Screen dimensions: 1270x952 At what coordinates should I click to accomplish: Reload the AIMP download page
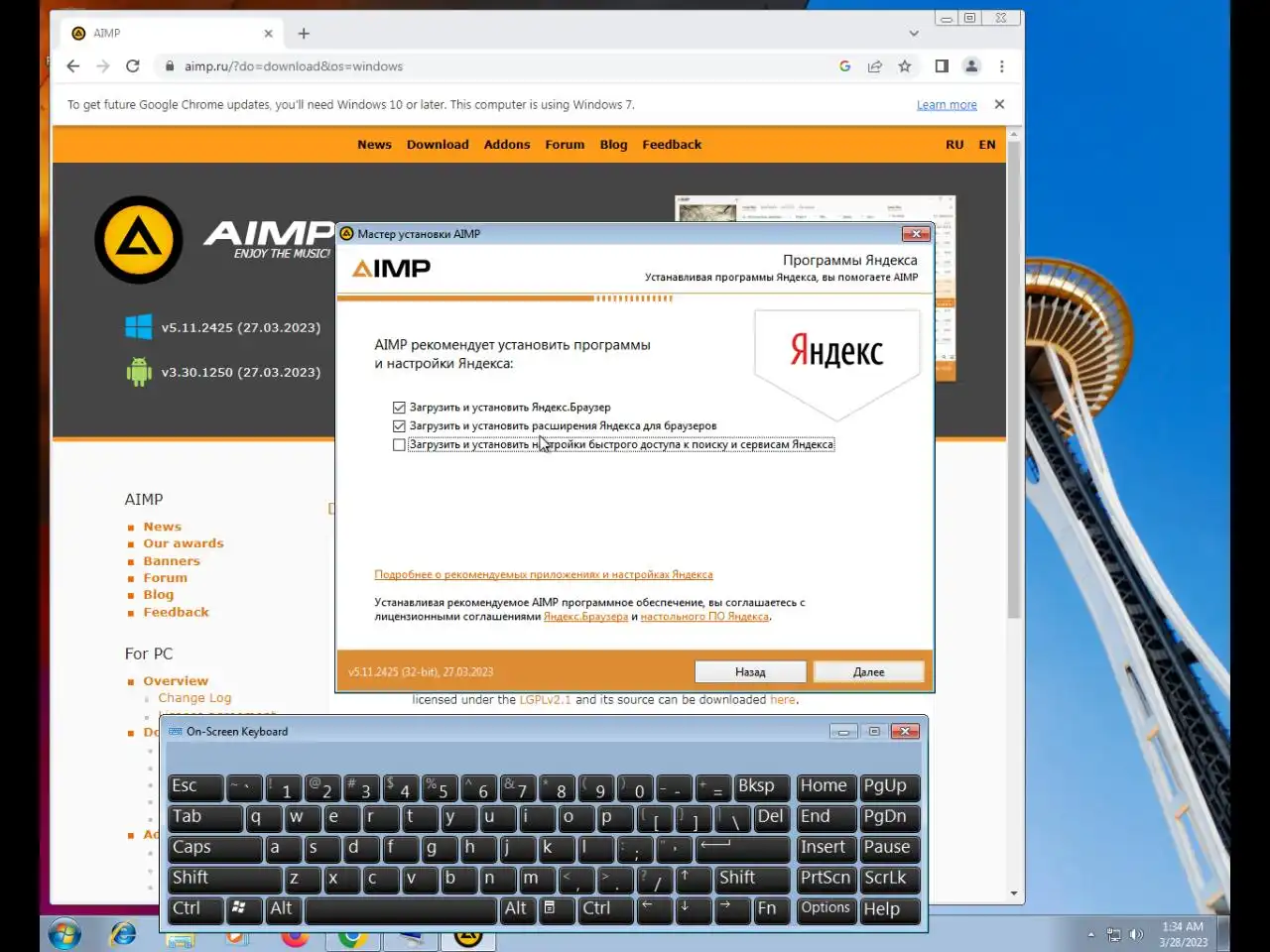coord(133,66)
